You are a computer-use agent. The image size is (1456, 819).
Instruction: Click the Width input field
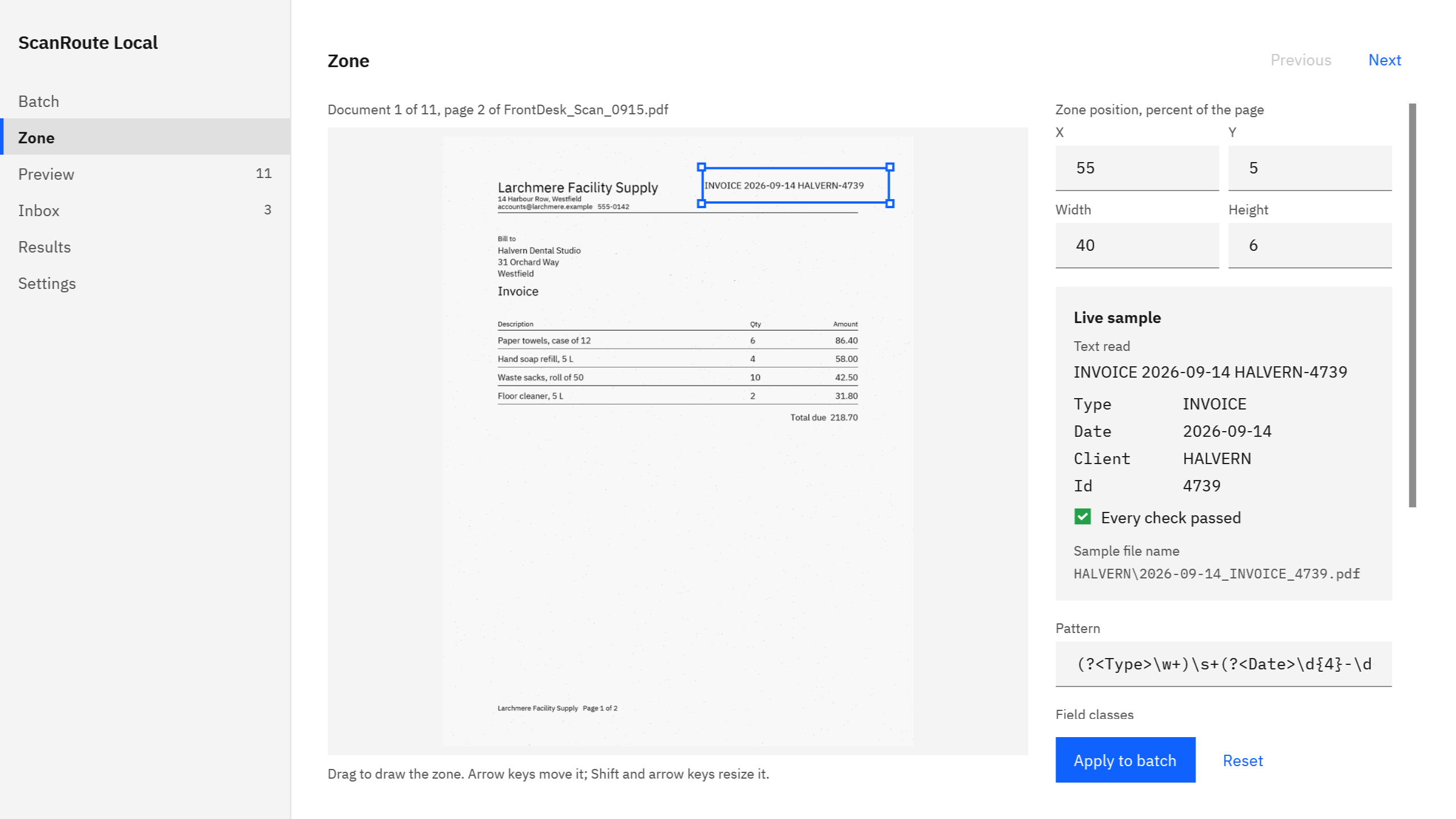1137,245
